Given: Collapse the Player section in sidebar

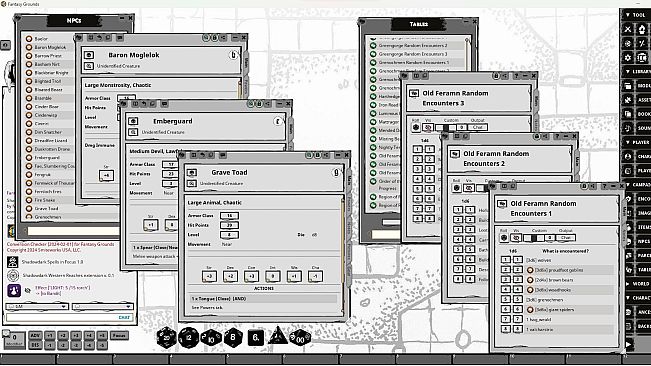Looking at the screenshot, I should coord(636,142).
